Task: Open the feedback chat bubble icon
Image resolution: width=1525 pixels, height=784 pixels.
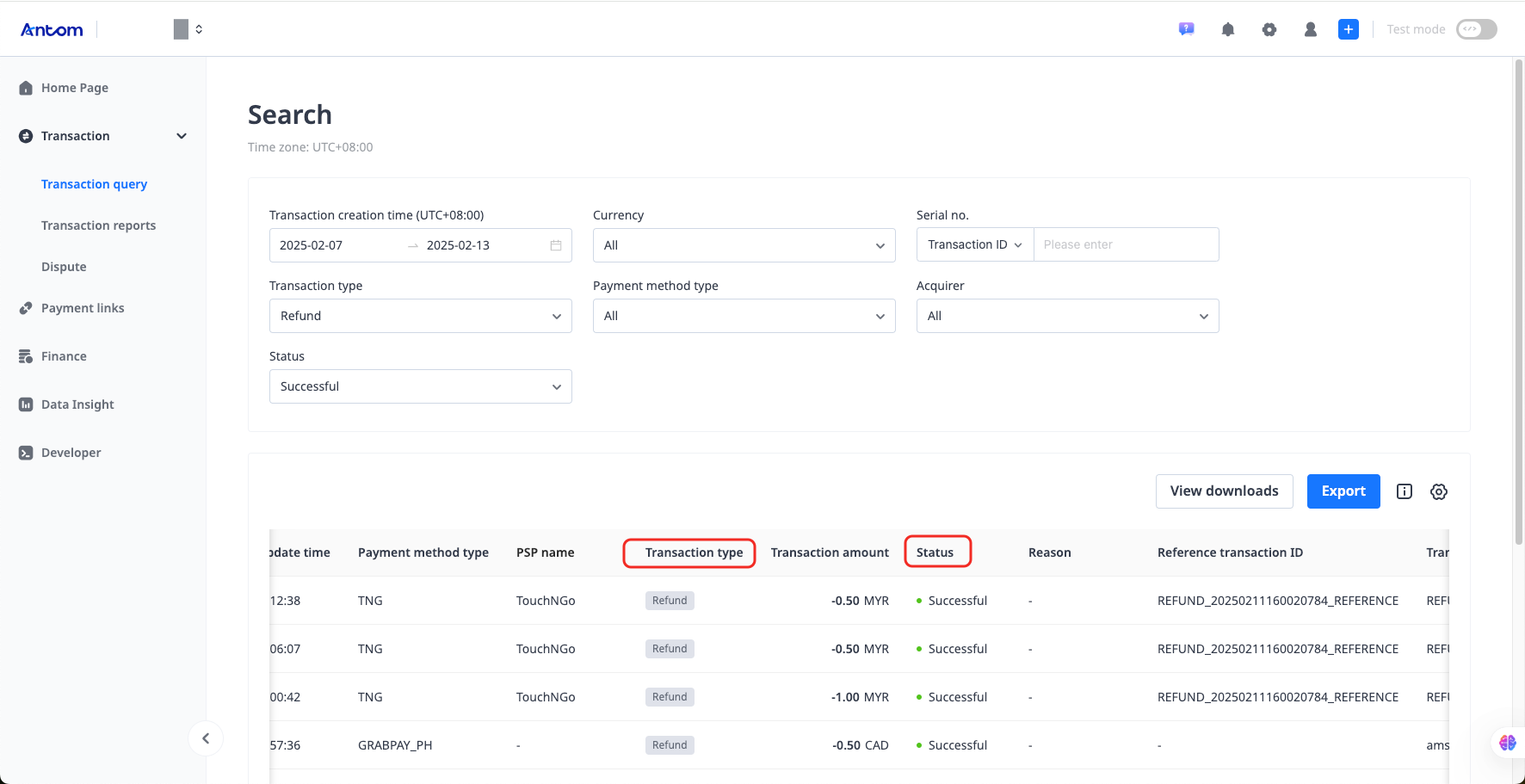Action: (x=1187, y=29)
